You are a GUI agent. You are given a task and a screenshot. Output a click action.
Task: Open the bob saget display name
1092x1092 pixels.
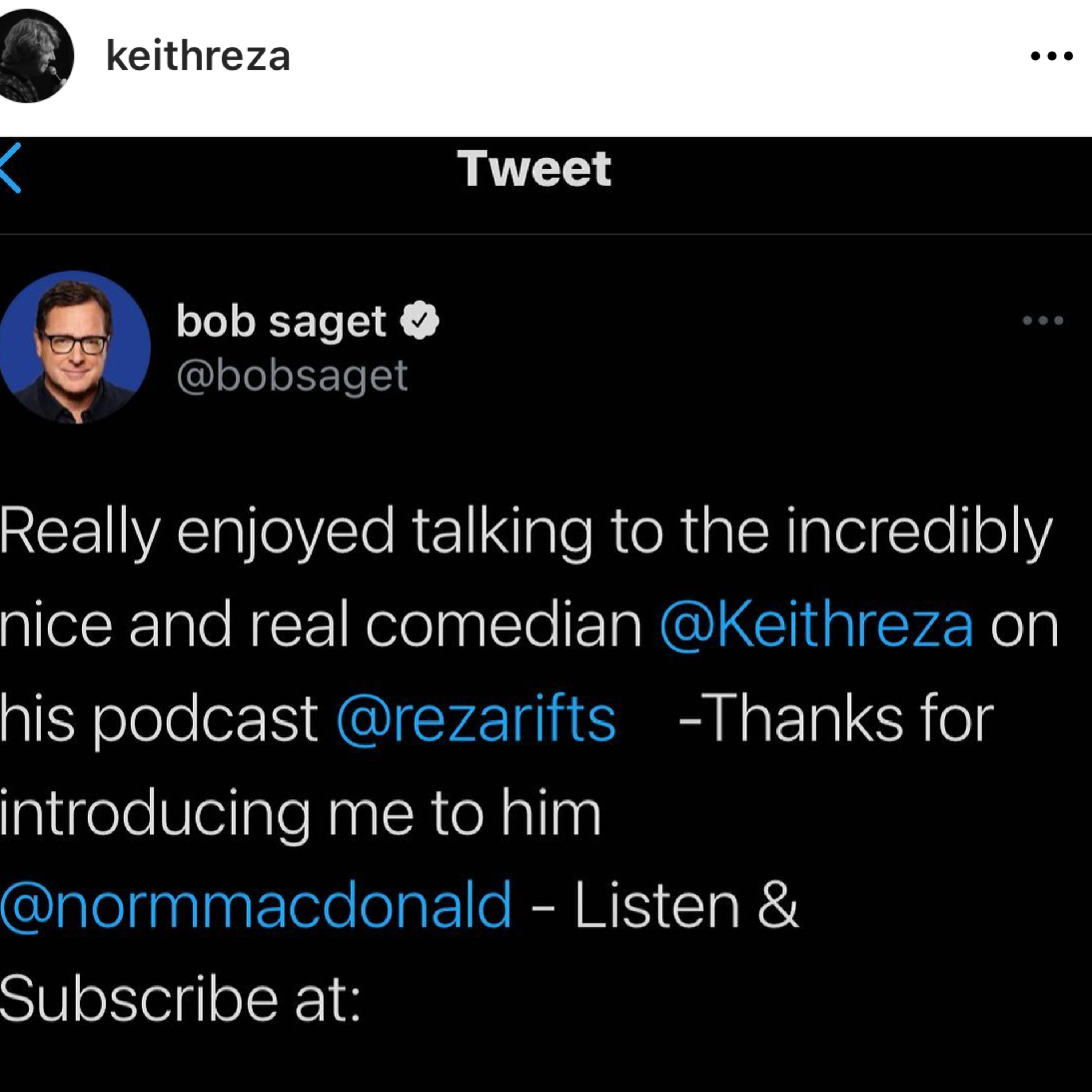pos(281,322)
